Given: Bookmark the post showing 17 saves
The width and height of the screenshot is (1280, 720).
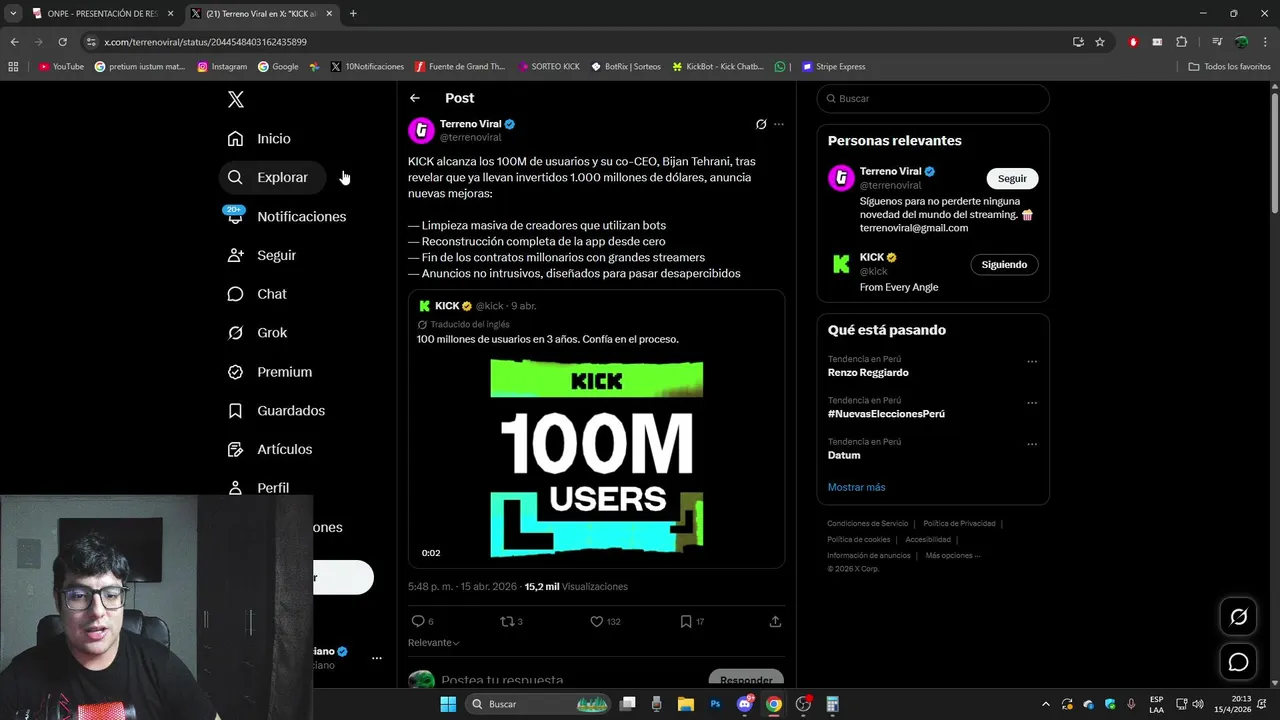Looking at the screenshot, I should click(686, 621).
